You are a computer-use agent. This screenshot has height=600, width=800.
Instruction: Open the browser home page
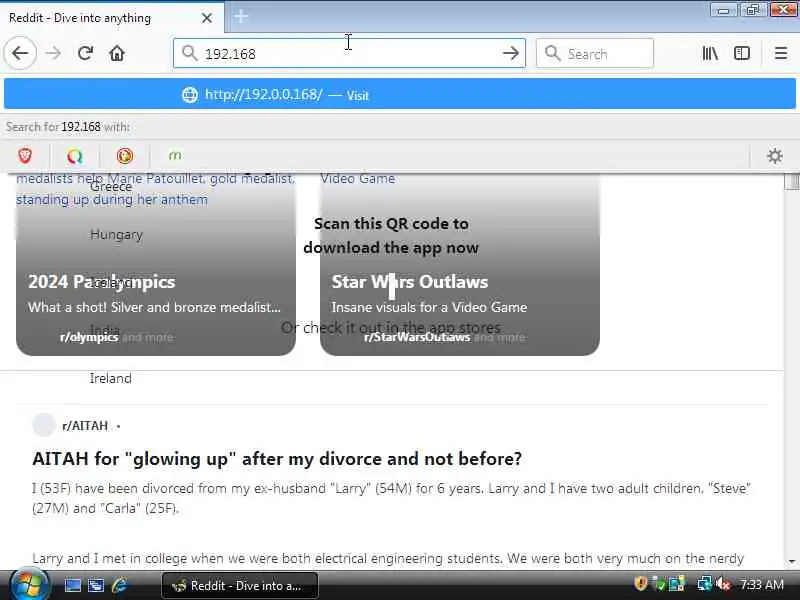117,53
